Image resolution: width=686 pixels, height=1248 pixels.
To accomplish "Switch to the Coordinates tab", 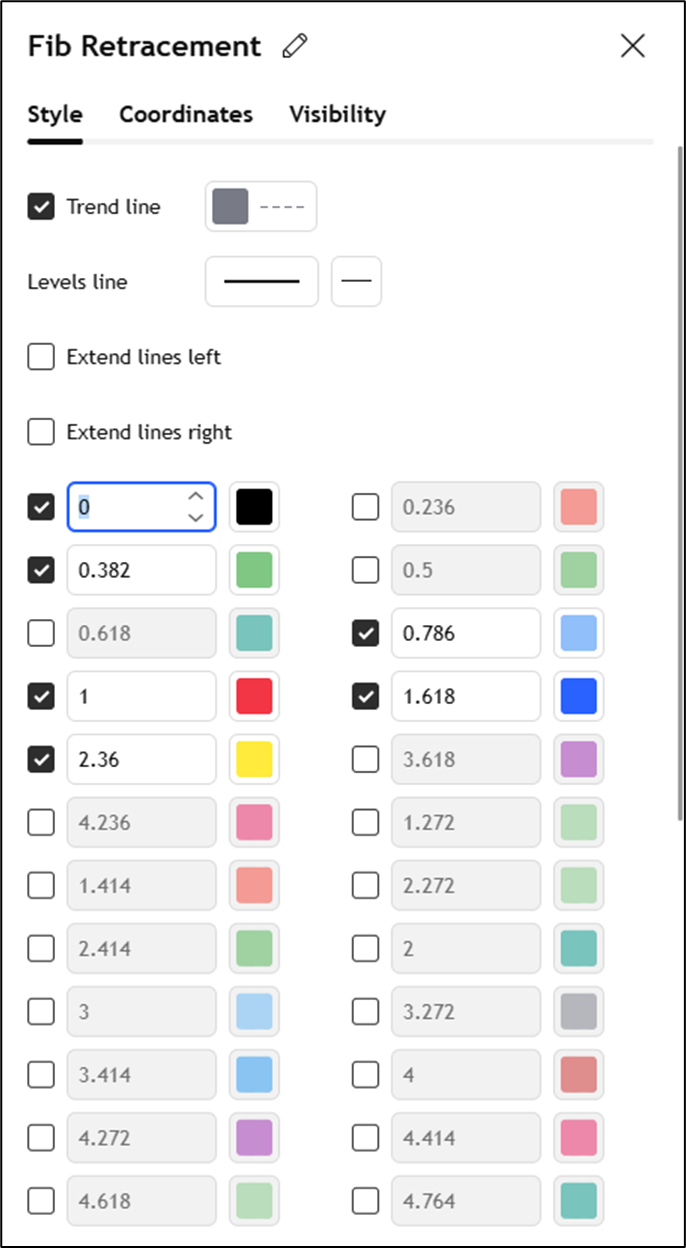I will (x=186, y=114).
